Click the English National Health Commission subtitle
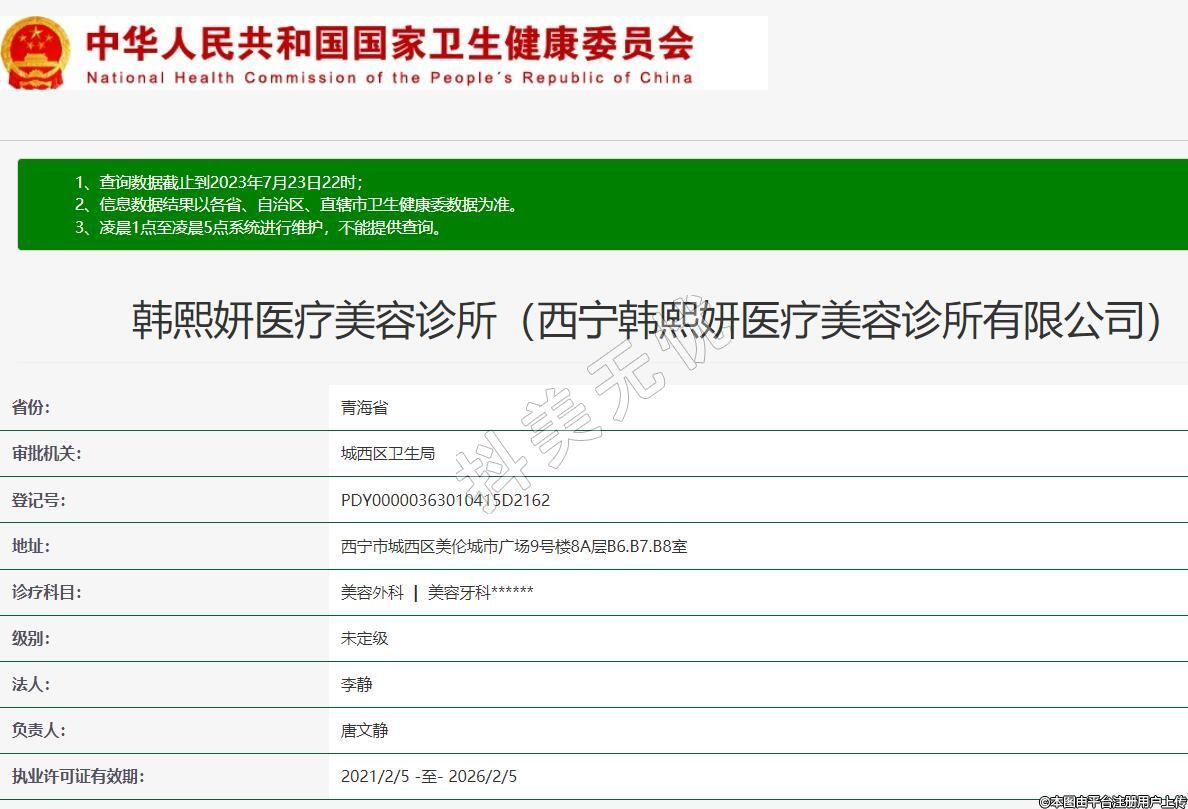 pyautogui.click(x=389, y=78)
